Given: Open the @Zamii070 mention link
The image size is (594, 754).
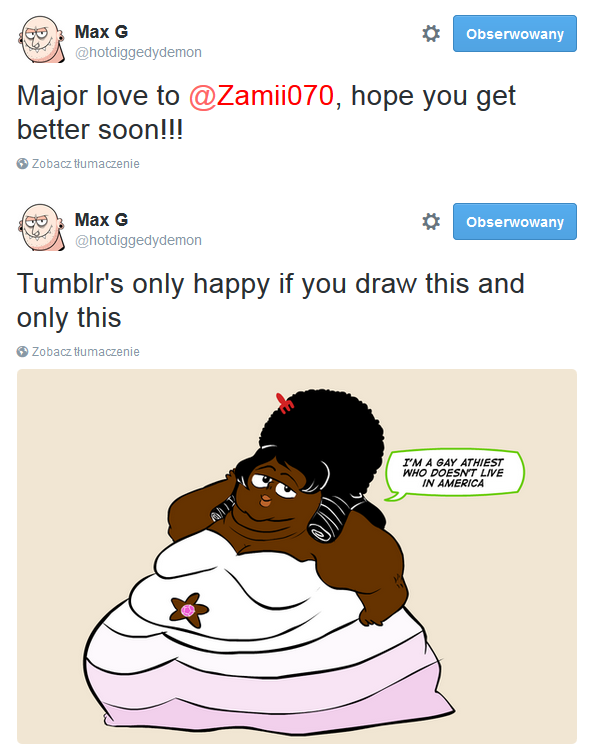Looking at the screenshot, I should click(x=261, y=96).
